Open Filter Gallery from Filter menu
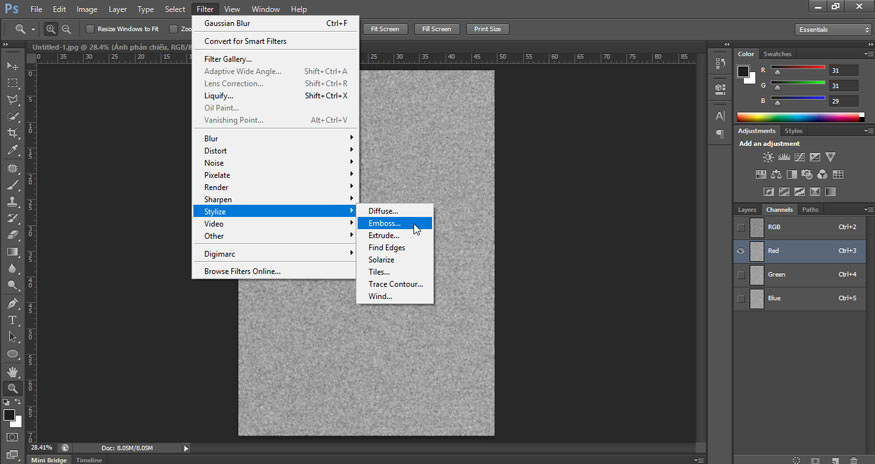Image resolution: width=875 pixels, height=464 pixels. coord(275,59)
